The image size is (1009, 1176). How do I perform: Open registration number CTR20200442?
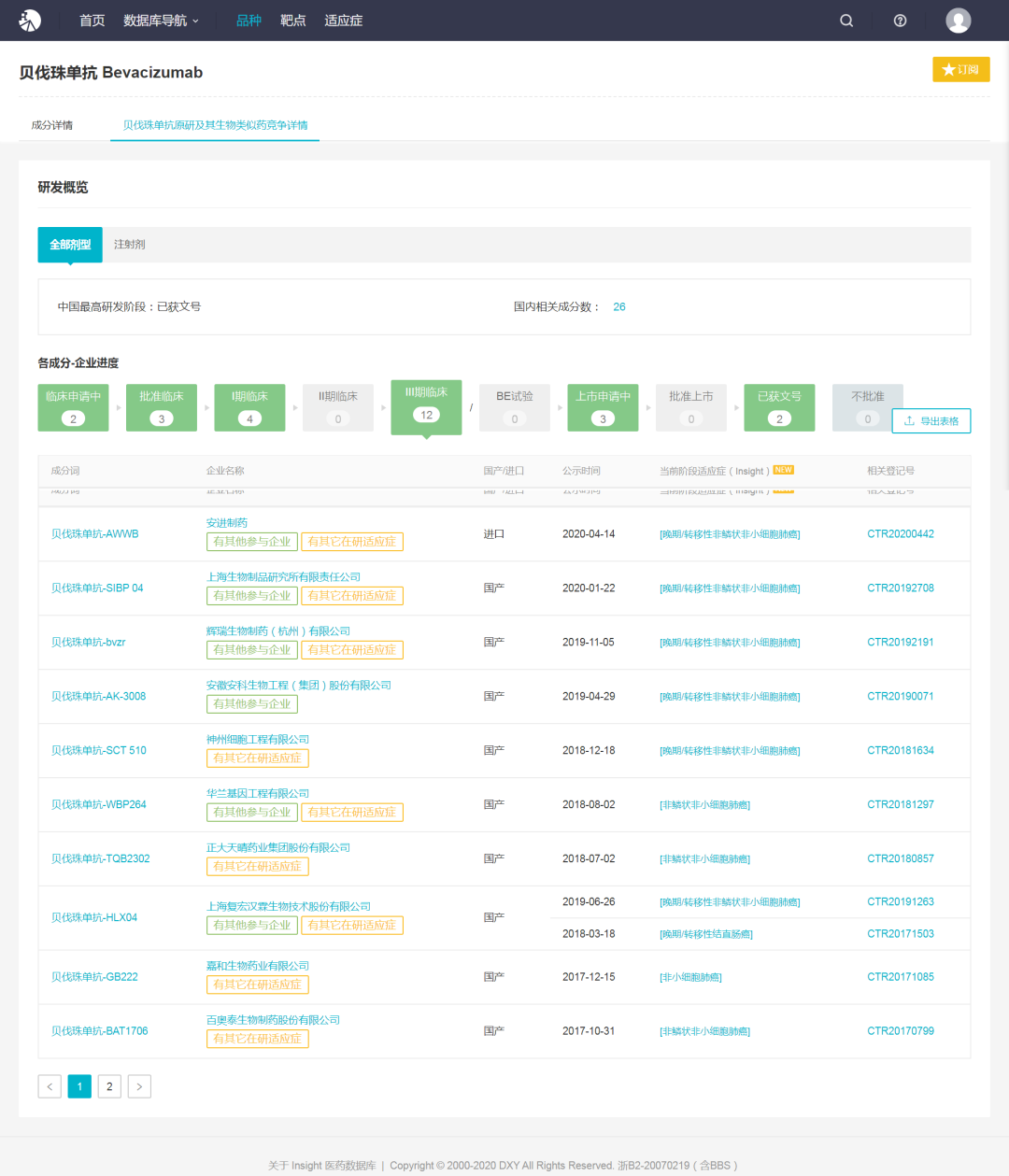pyautogui.click(x=901, y=534)
